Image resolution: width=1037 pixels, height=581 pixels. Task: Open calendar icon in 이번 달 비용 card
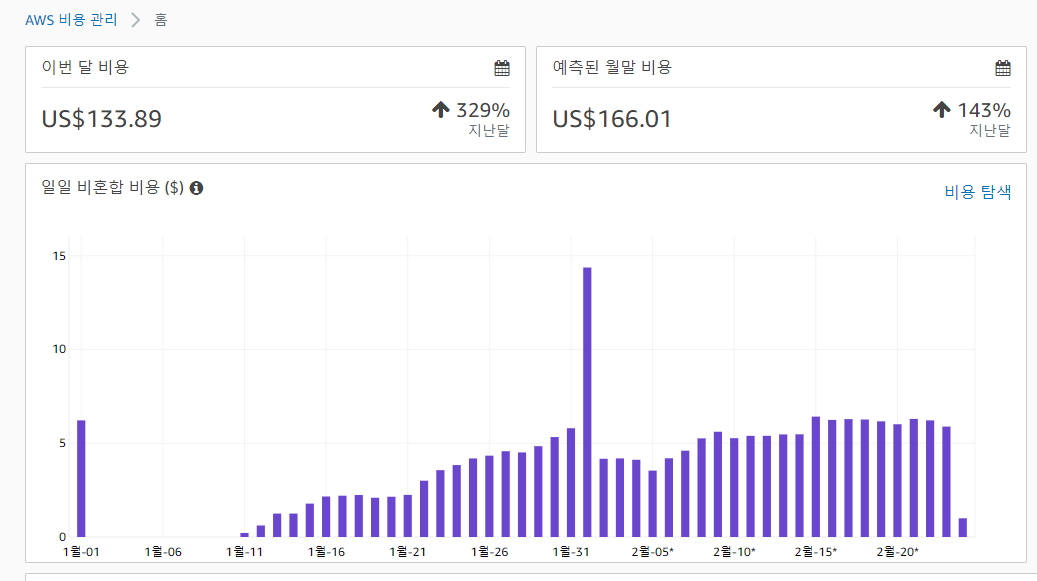(x=502, y=67)
